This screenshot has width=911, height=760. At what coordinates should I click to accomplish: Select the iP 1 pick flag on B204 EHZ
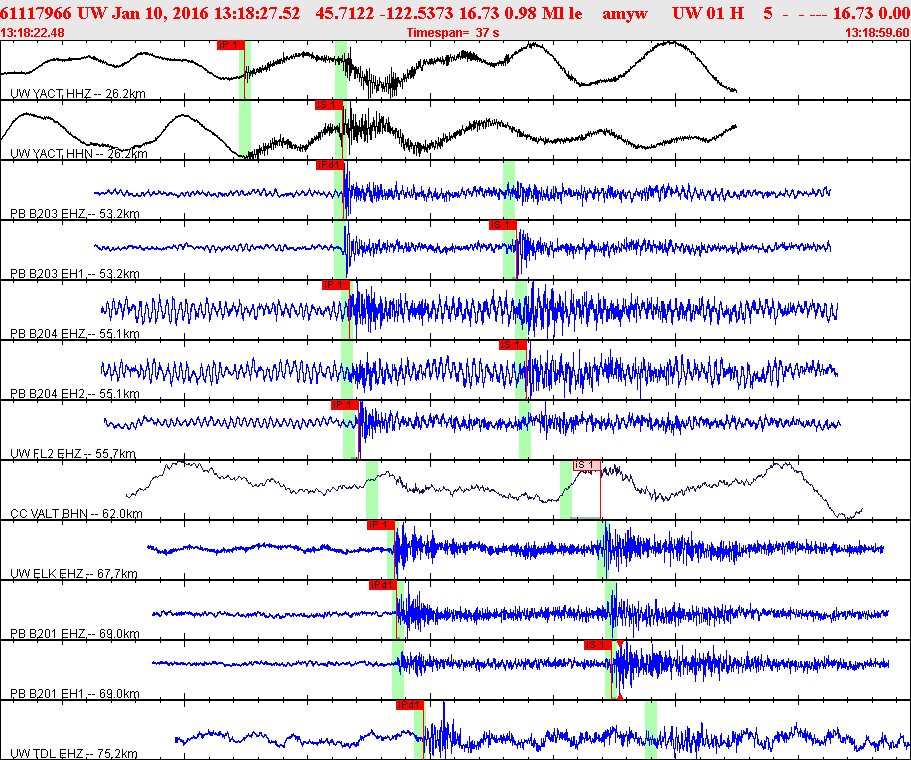coord(336,285)
